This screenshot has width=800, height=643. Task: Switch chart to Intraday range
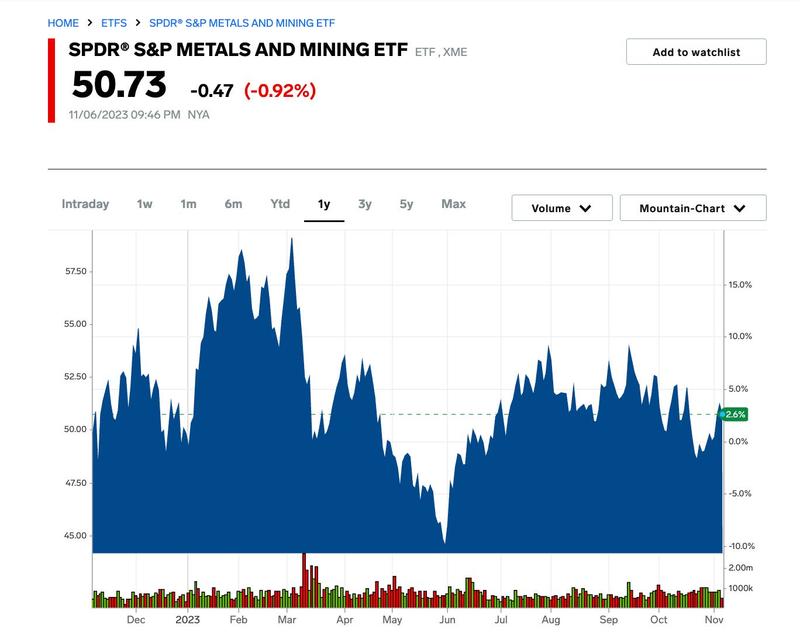pos(85,204)
